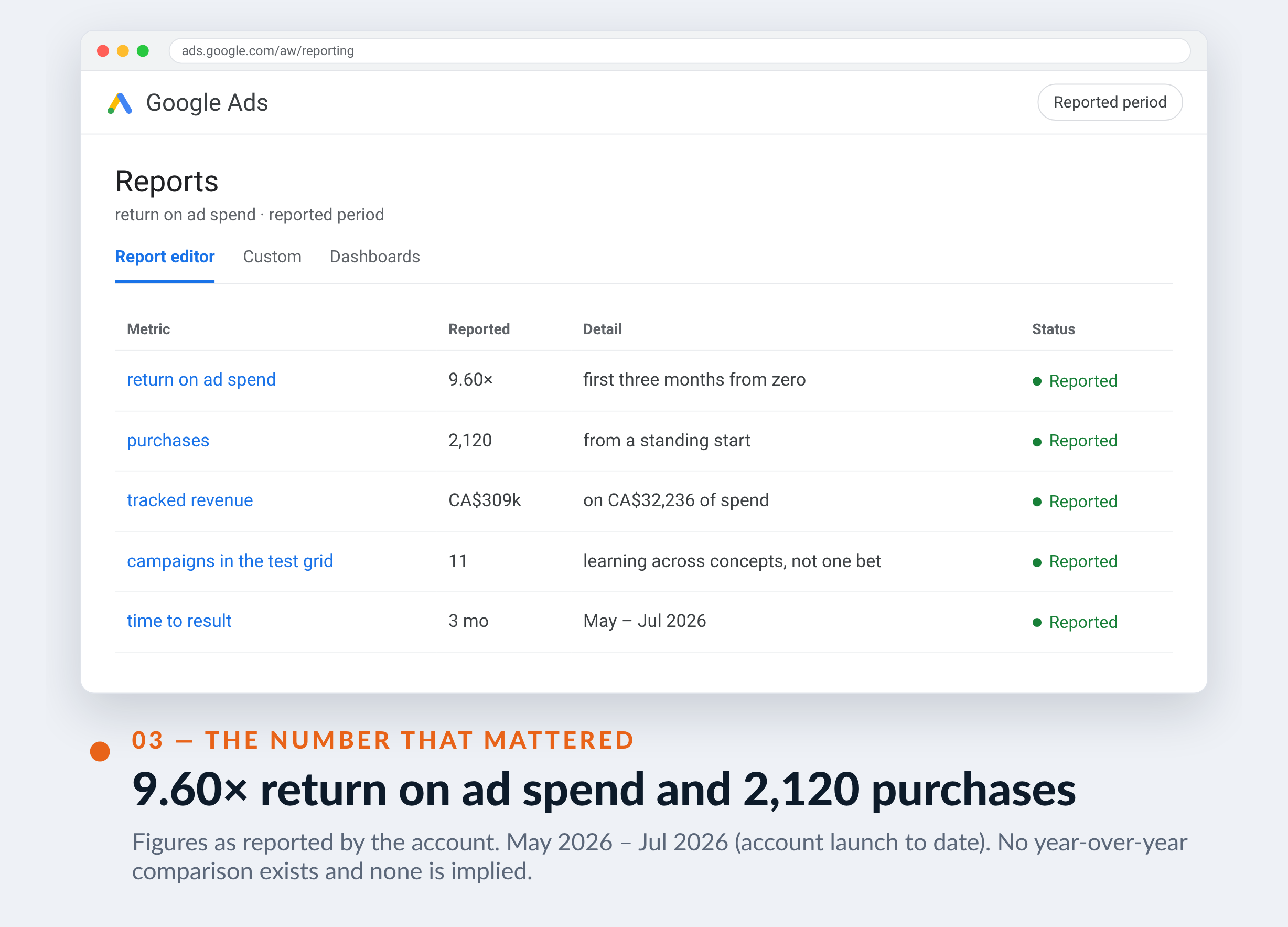Click the Google Ads logo icon
This screenshot has width=1288, height=927.
119,103
